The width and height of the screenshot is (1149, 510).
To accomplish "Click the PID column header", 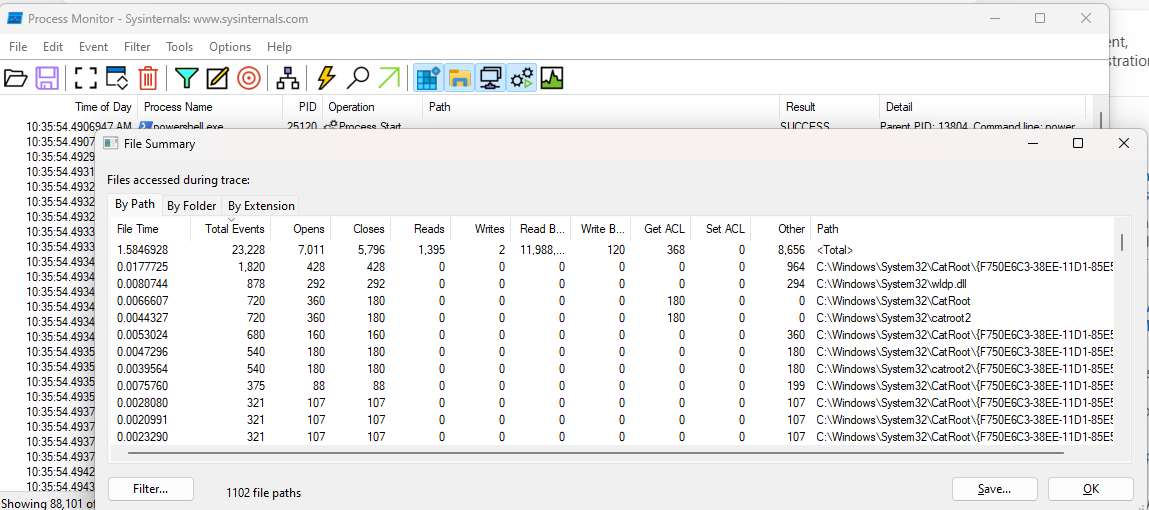I will (x=303, y=107).
